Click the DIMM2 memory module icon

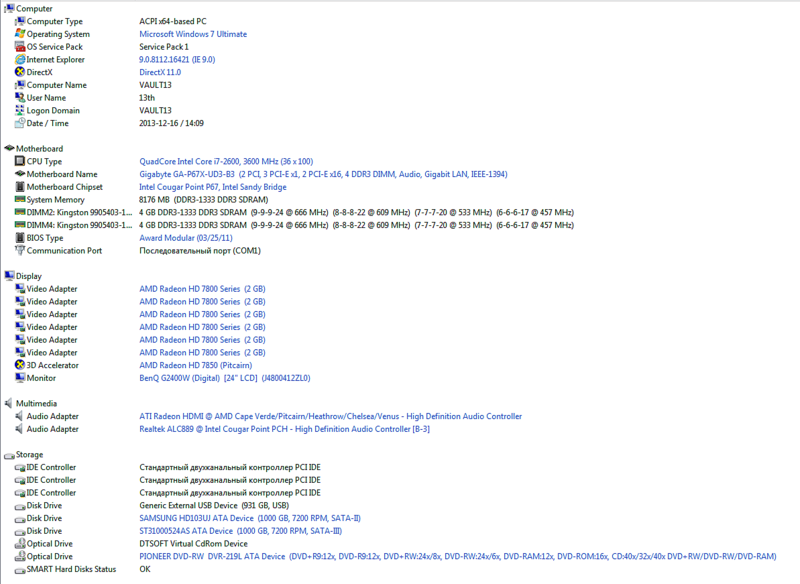20,212
